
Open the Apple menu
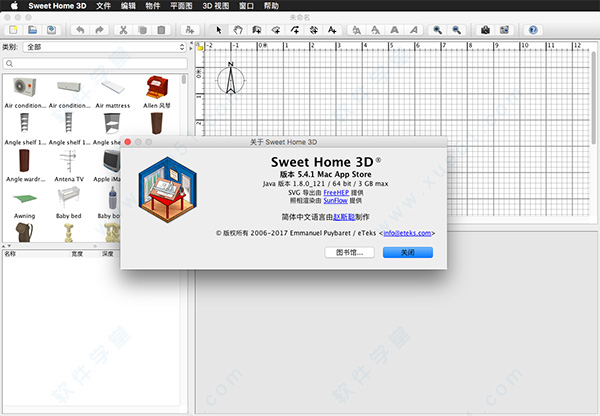click(14, 5)
